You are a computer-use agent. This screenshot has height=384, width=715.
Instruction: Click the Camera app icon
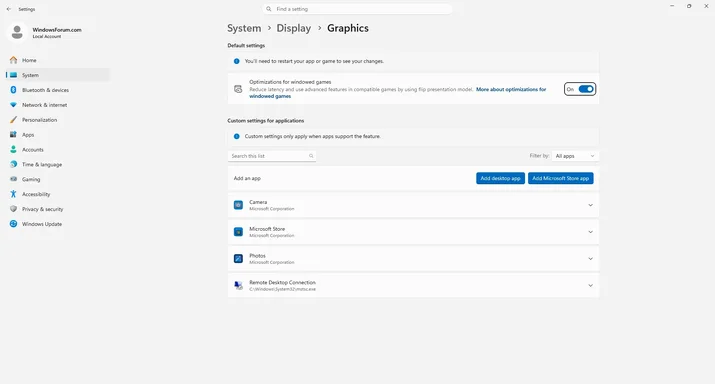point(238,205)
